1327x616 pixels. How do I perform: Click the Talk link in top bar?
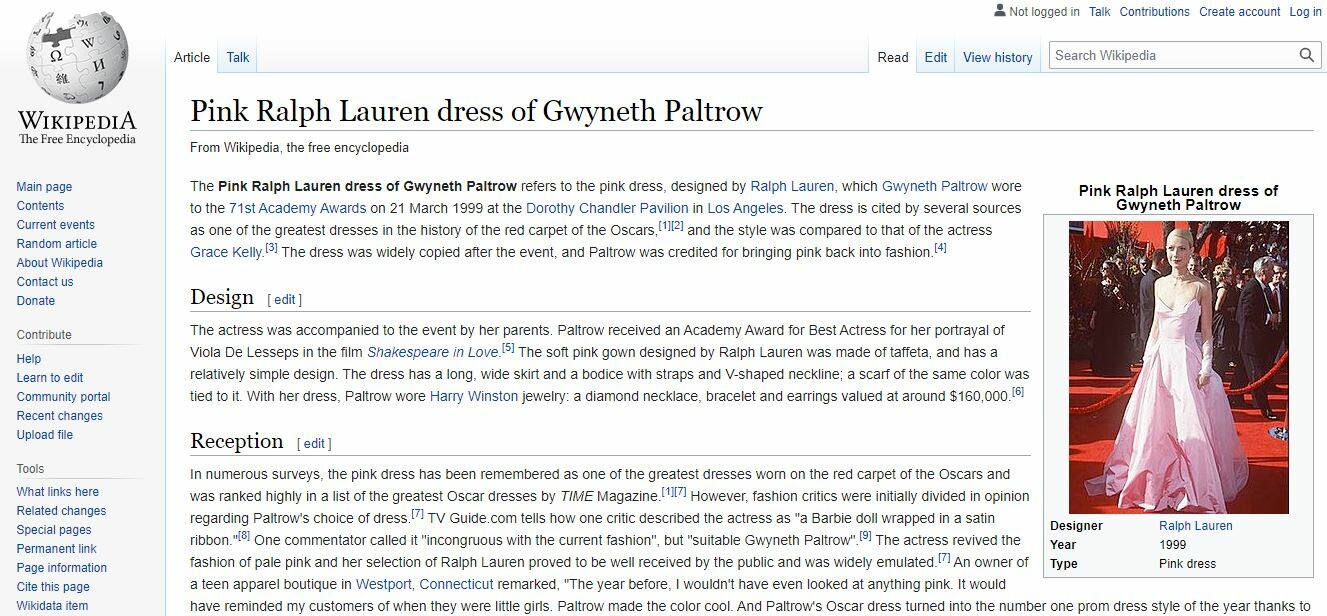tap(1100, 12)
